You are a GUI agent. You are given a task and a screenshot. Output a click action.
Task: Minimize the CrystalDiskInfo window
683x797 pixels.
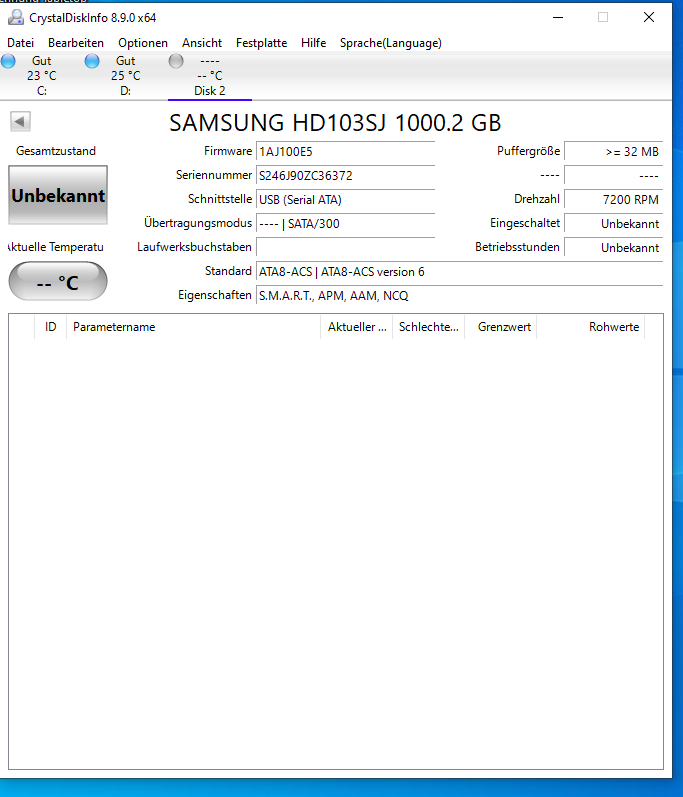coord(558,17)
